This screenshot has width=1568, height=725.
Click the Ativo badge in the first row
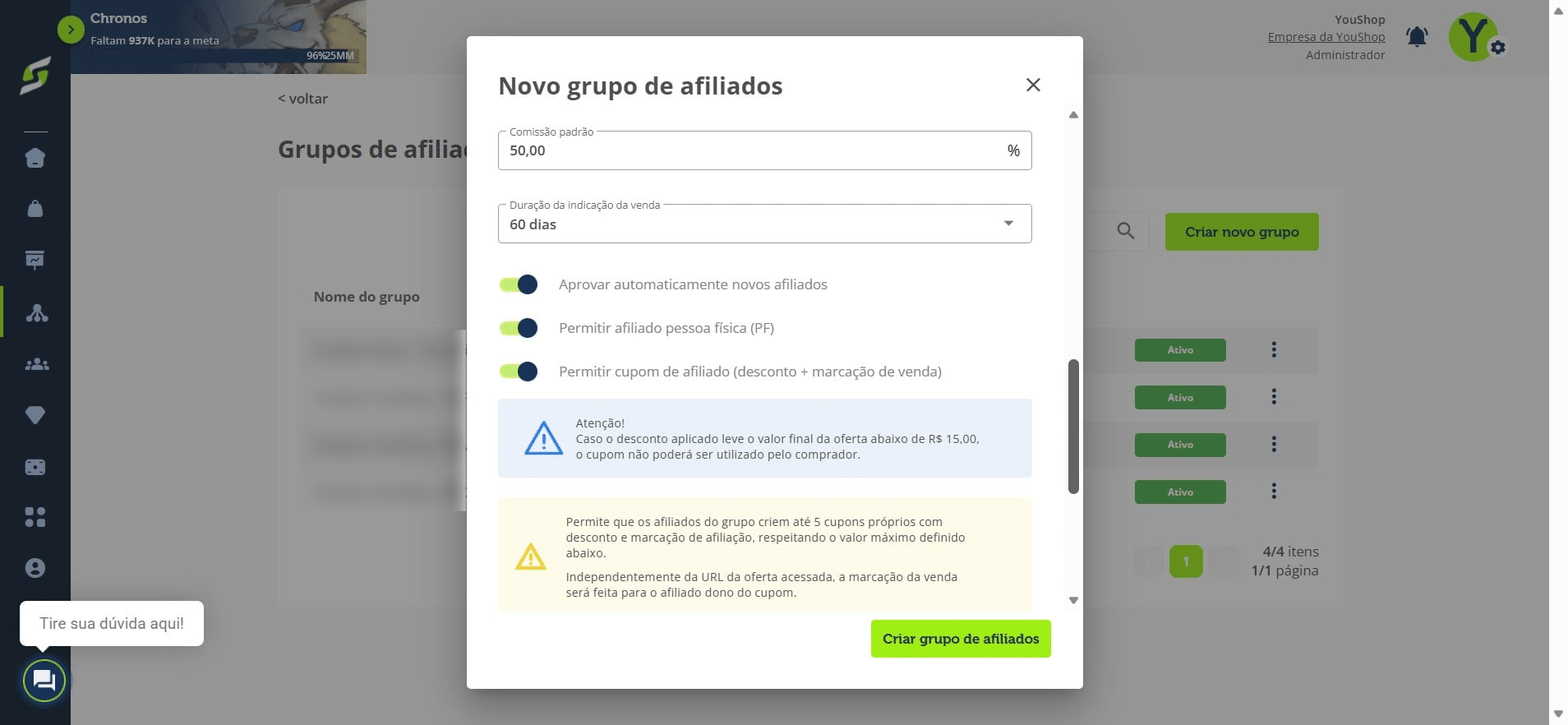coord(1180,350)
